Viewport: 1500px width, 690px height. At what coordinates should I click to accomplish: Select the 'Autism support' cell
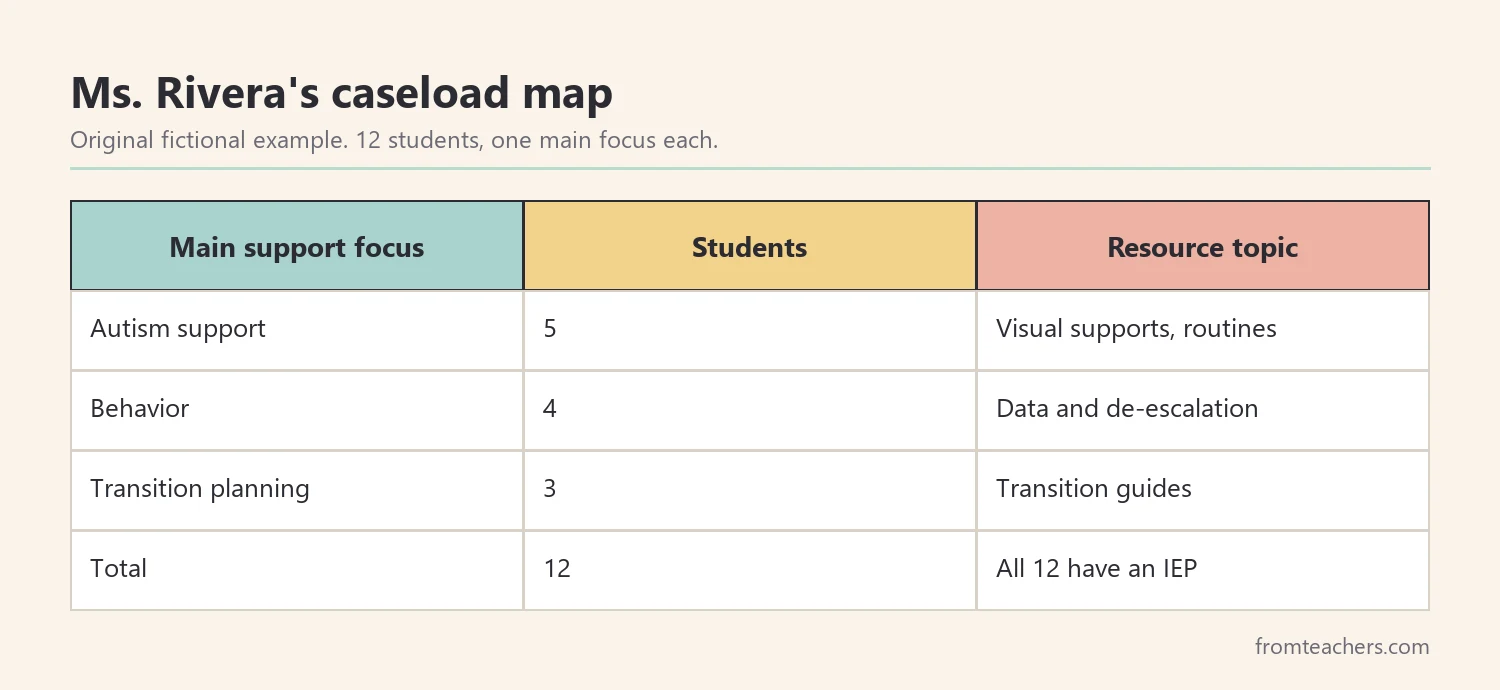pyautogui.click(x=297, y=330)
